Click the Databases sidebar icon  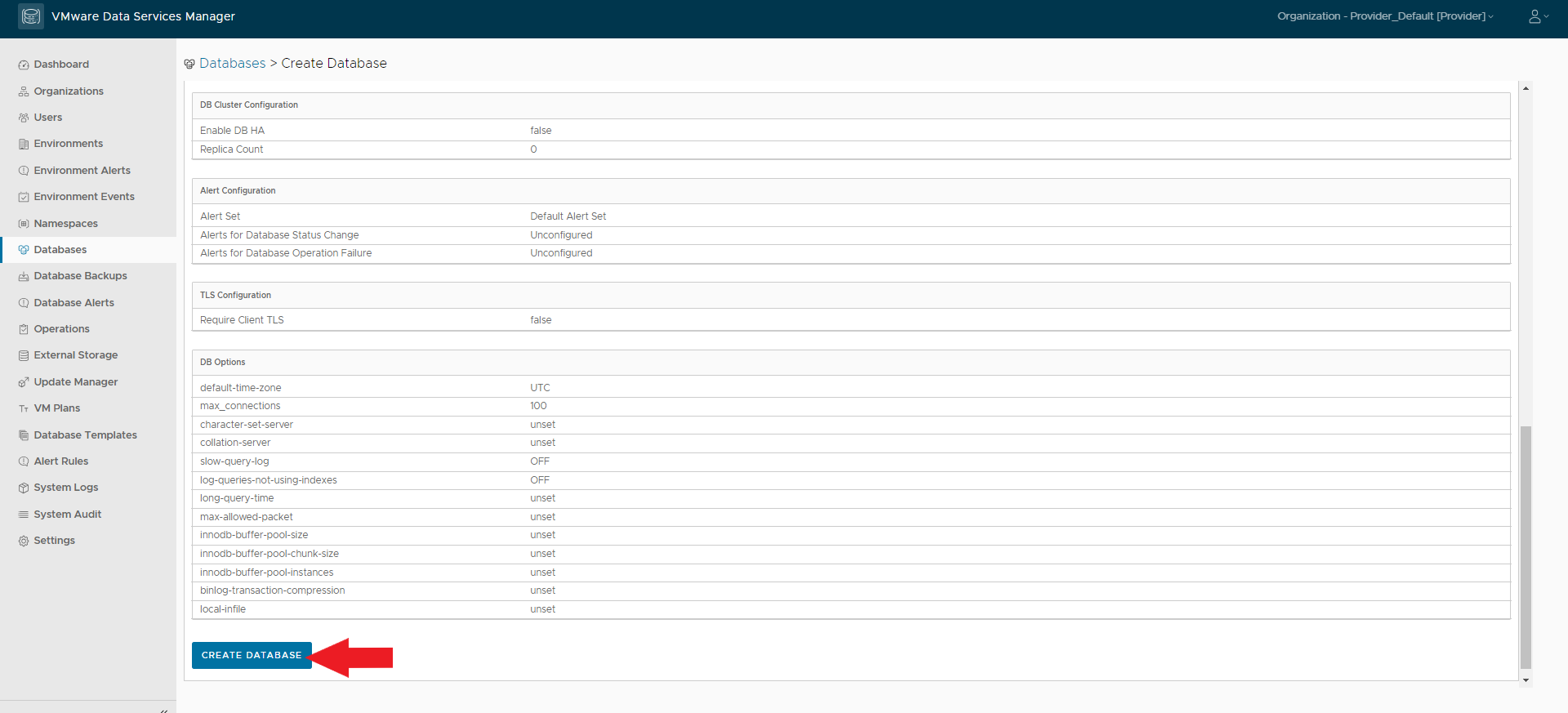click(x=24, y=250)
